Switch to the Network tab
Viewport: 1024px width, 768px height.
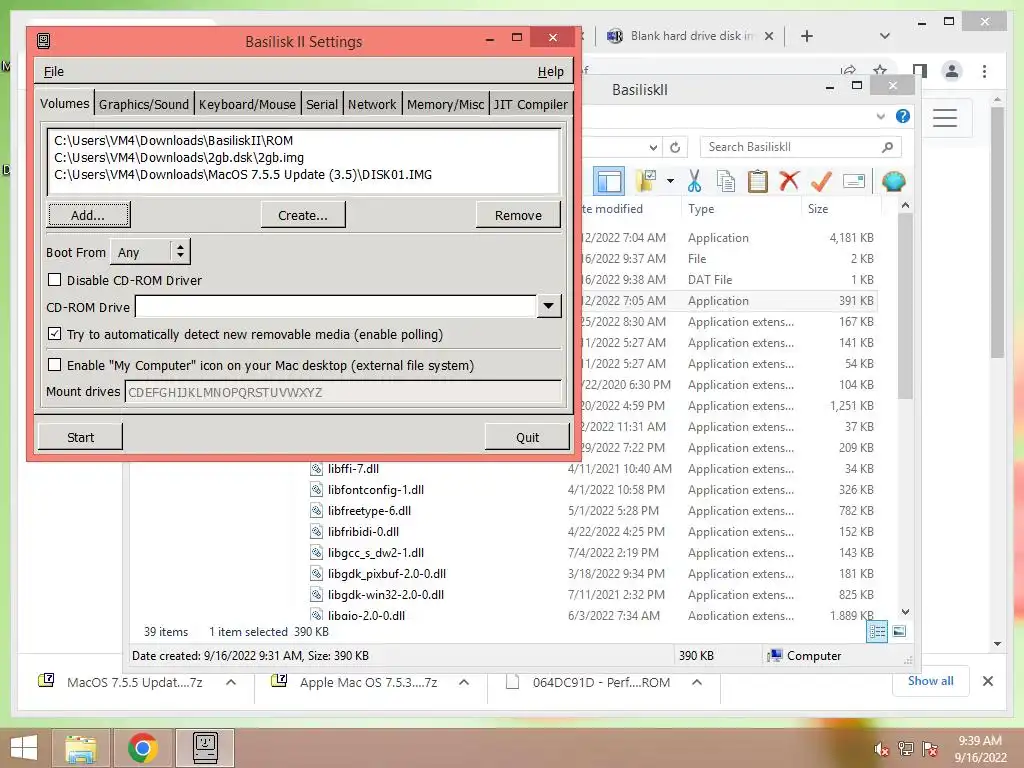click(x=372, y=104)
